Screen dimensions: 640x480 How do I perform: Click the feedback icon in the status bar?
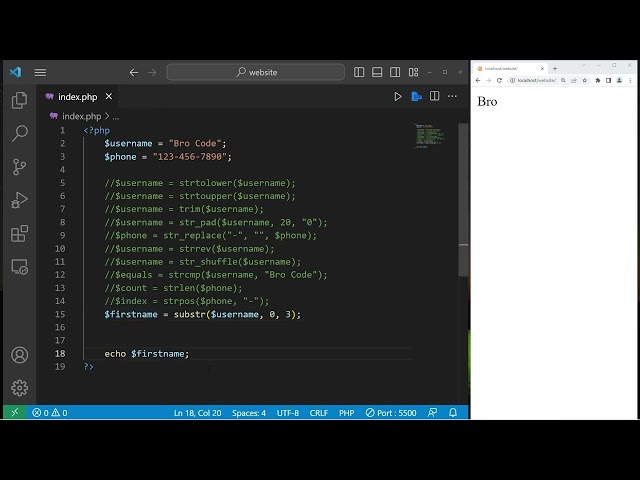pos(433,413)
